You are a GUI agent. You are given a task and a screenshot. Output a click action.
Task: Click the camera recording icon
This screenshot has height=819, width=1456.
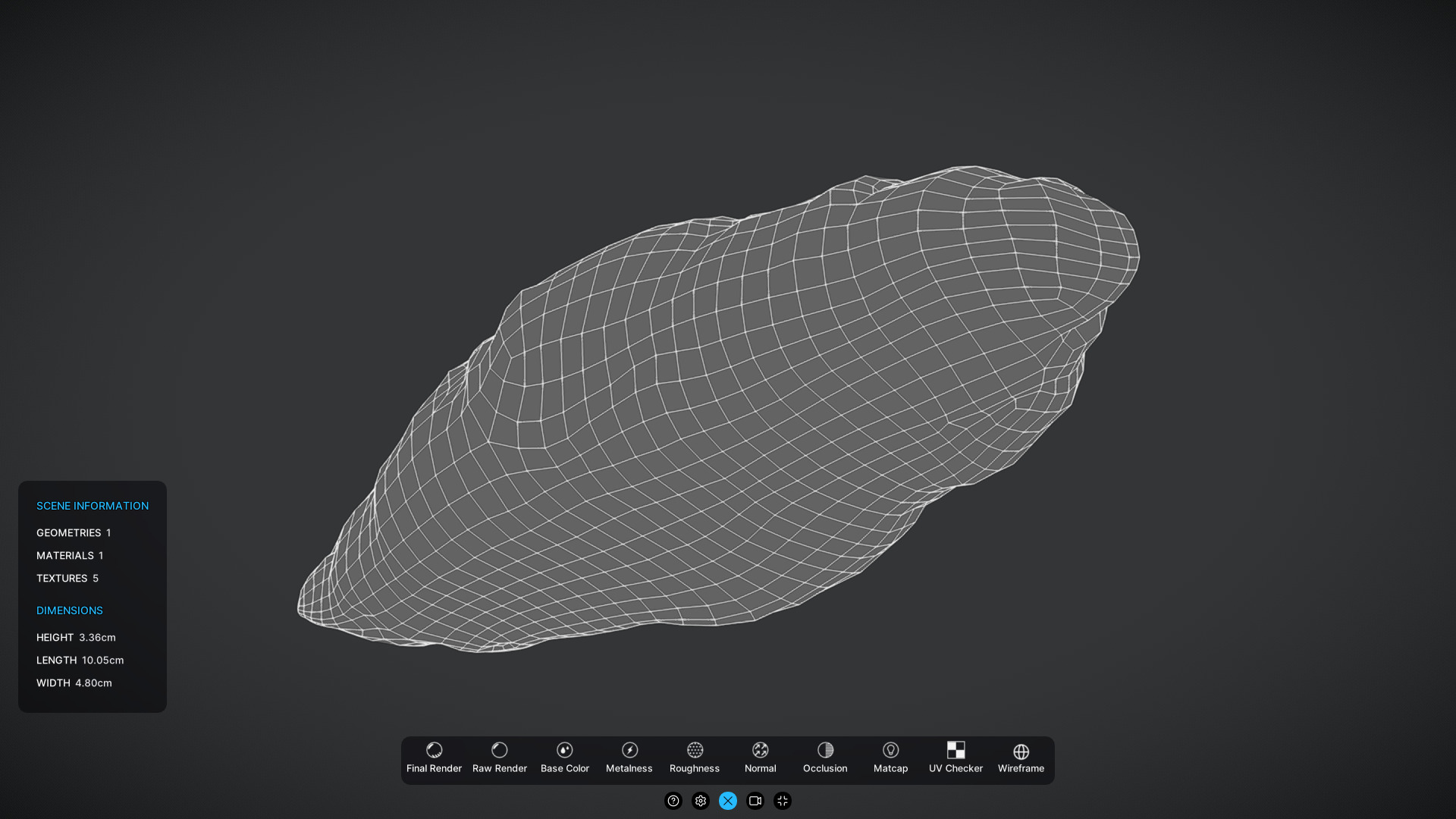[755, 801]
